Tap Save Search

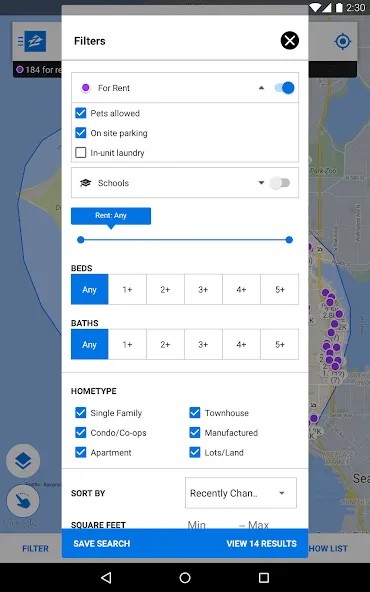click(x=102, y=544)
